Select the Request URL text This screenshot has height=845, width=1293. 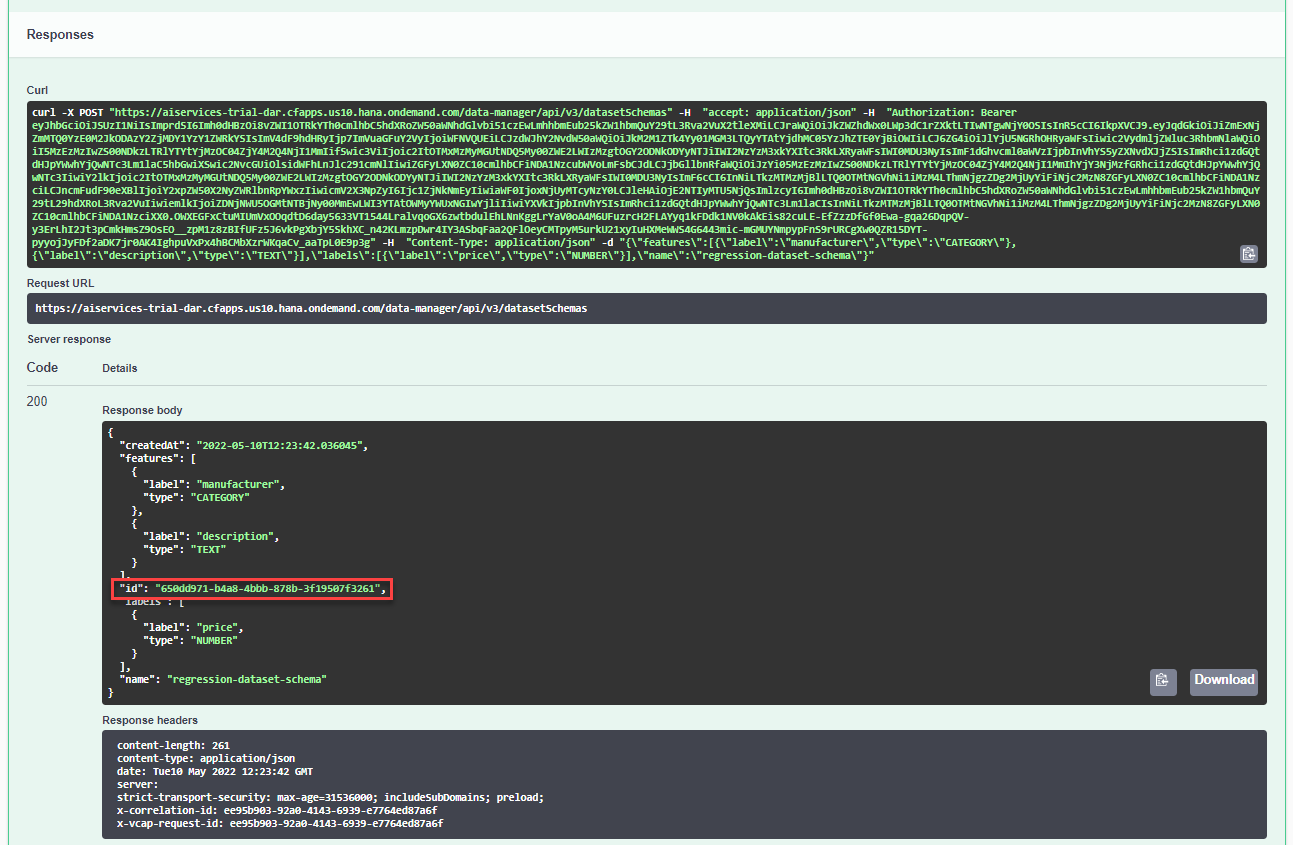311,308
